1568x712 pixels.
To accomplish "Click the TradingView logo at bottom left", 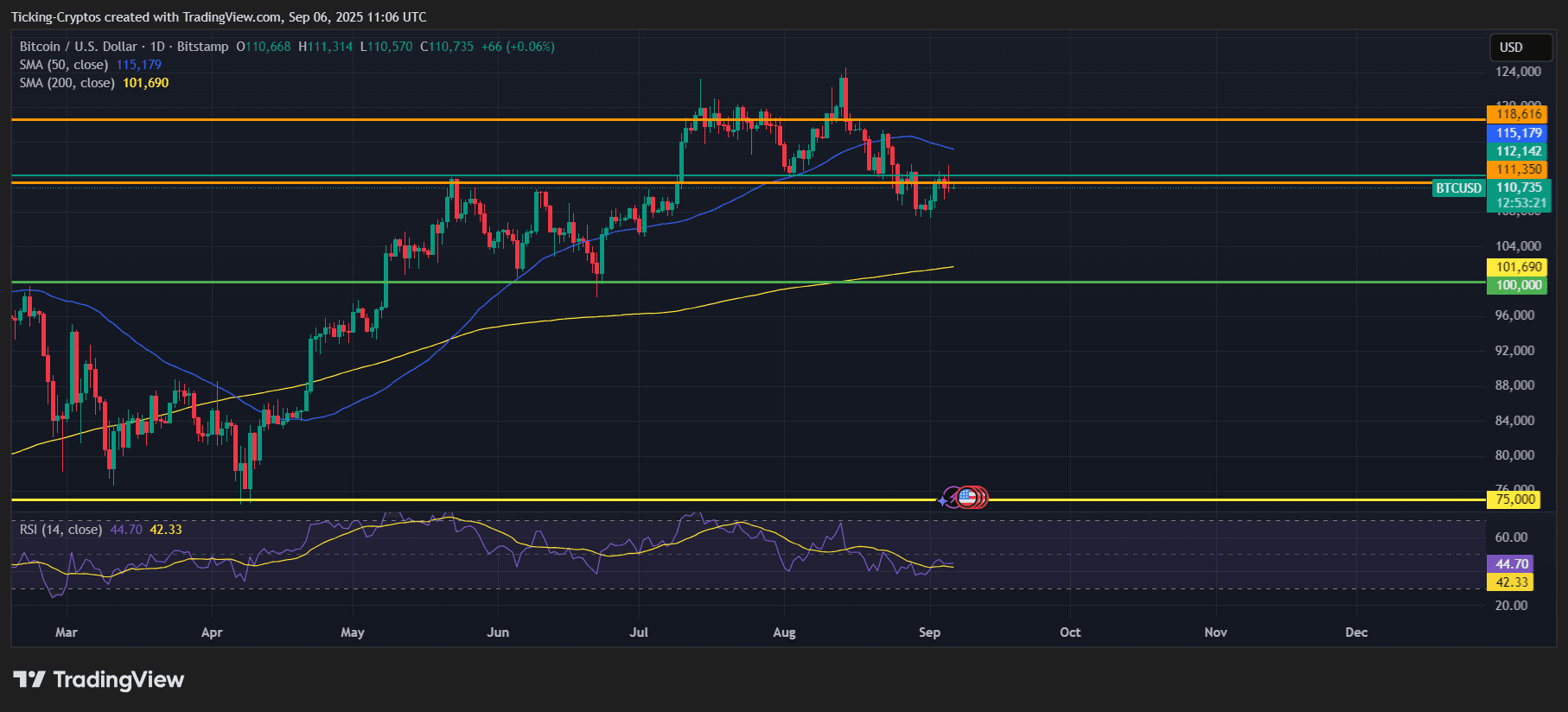I will click(x=99, y=680).
